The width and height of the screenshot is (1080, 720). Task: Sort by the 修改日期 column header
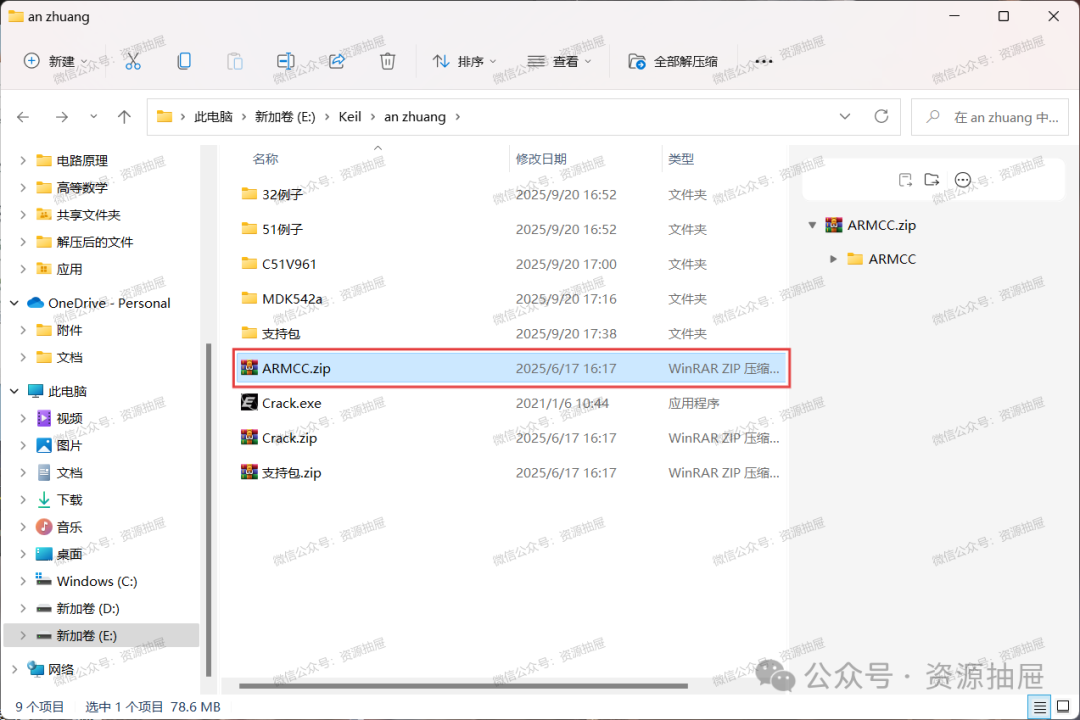(x=541, y=159)
